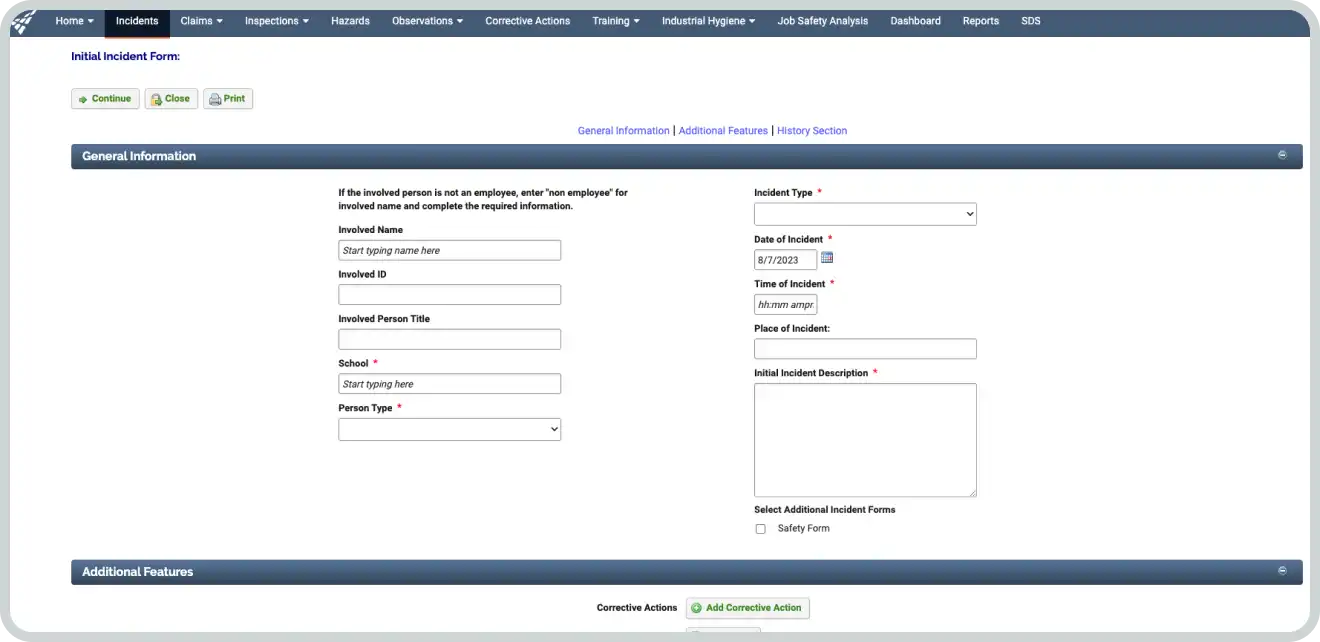Open the Industrial Hygiene menu
This screenshot has height=642, width=1320.
point(708,21)
